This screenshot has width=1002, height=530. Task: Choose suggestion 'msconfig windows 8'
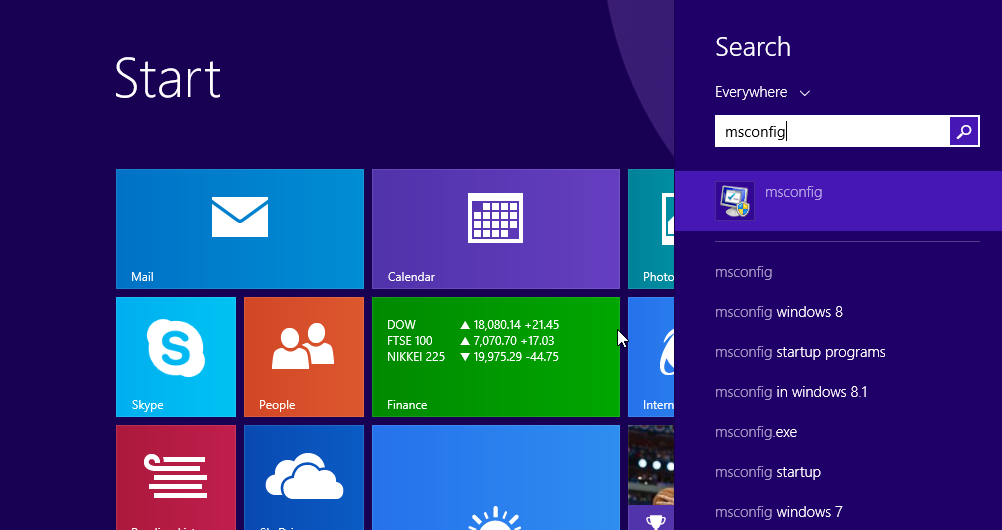coord(778,312)
